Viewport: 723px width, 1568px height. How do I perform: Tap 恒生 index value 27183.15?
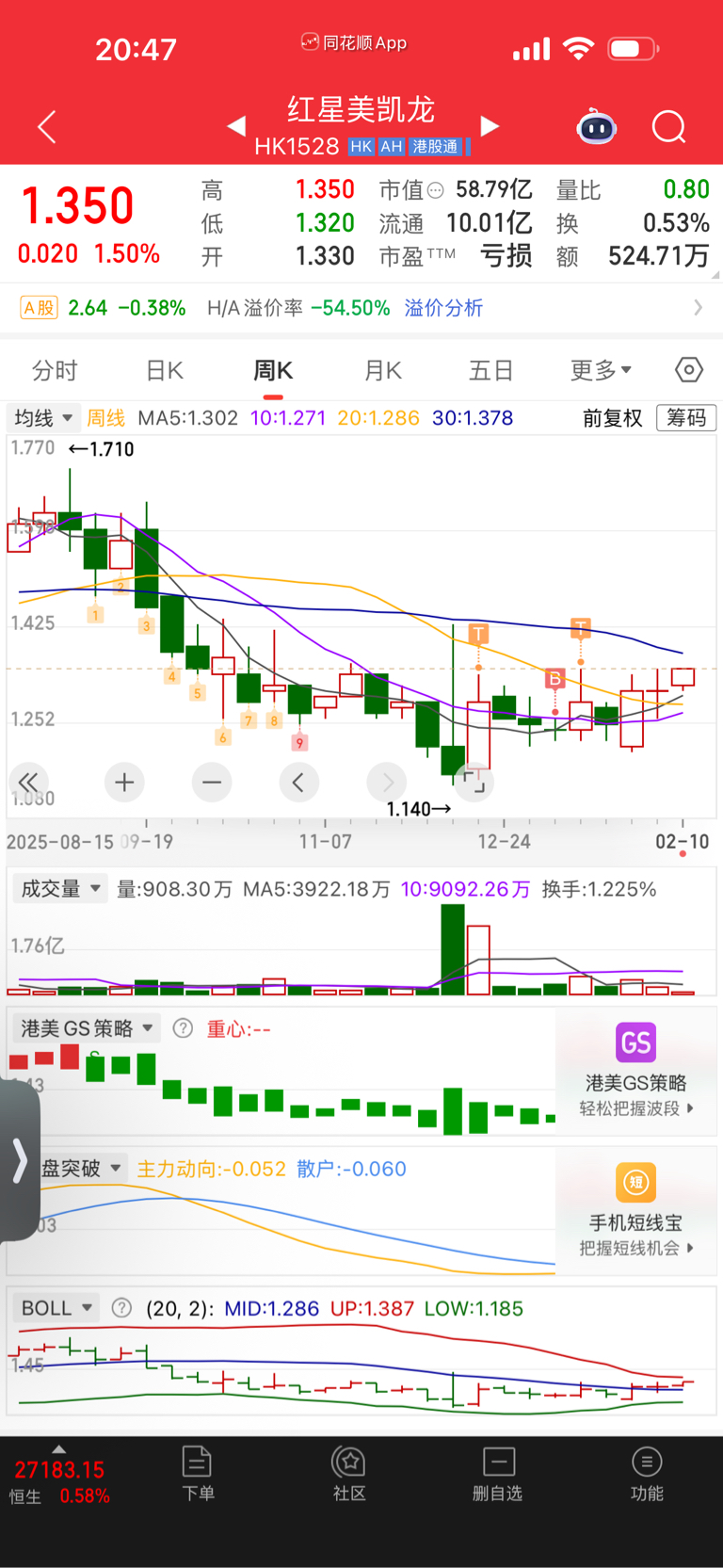(x=59, y=1470)
